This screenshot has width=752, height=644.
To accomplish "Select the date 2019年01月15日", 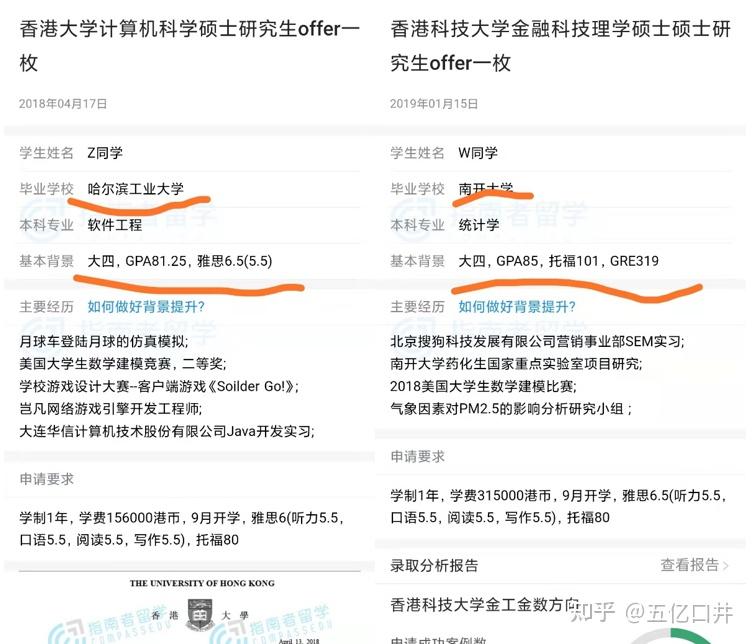I will click(x=434, y=104).
